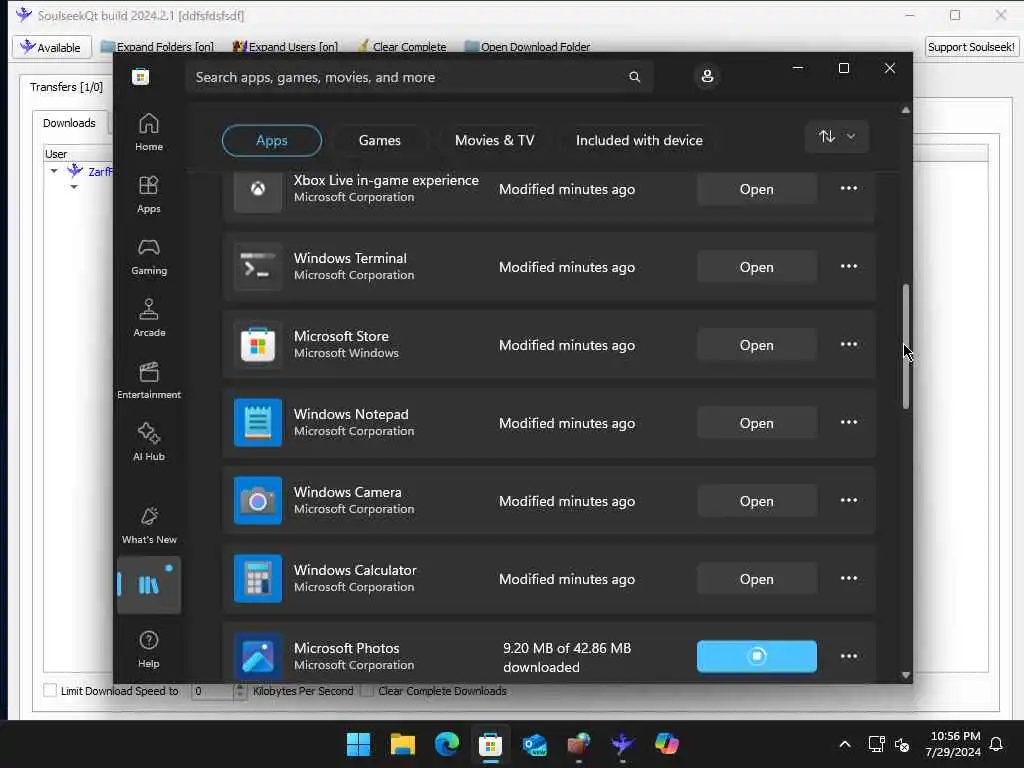Image resolution: width=1024 pixels, height=768 pixels.
Task: Open Copilot from taskbar
Action: (667, 744)
